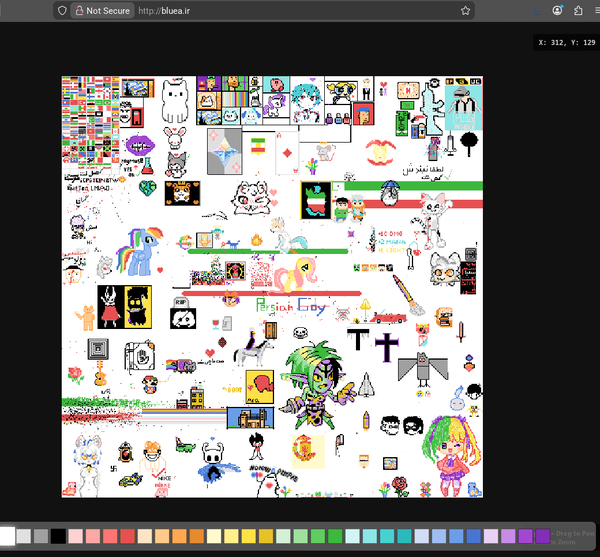This screenshot has height=557, width=600.
Task: Click the Mario head pixel art
Action: (x=150, y=384)
